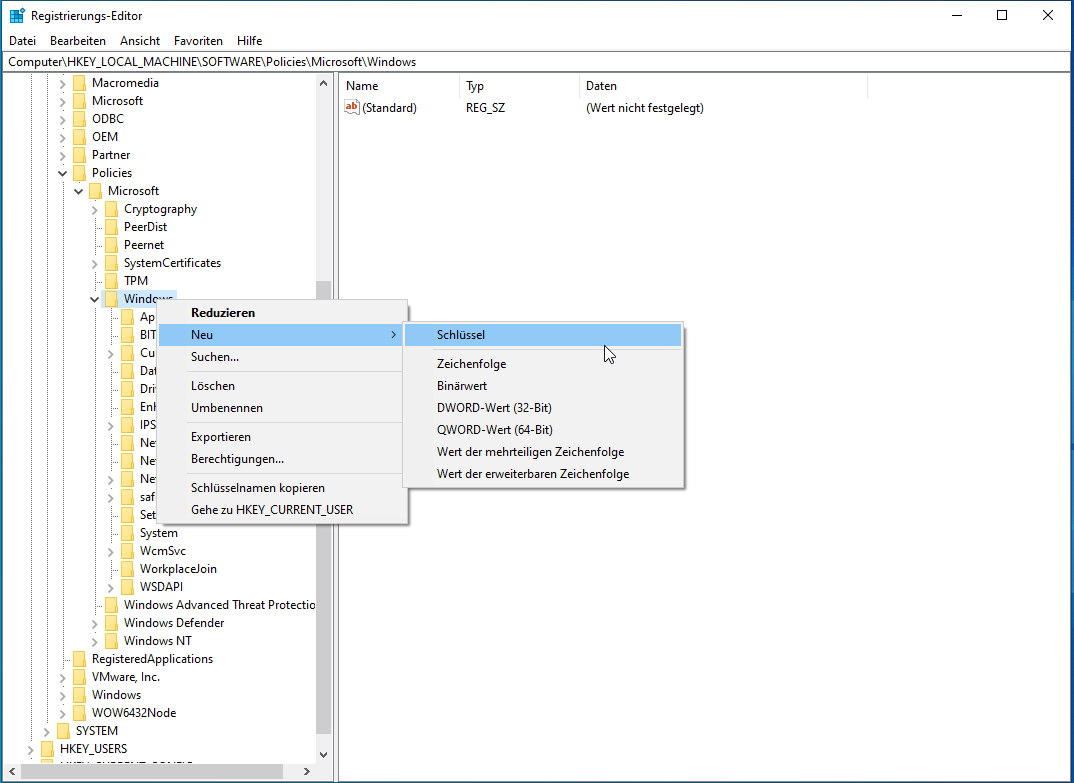Image resolution: width=1074 pixels, height=783 pixels.
Task: Click the Registry Editor app icon in title bar
Action: click(17, 15)
